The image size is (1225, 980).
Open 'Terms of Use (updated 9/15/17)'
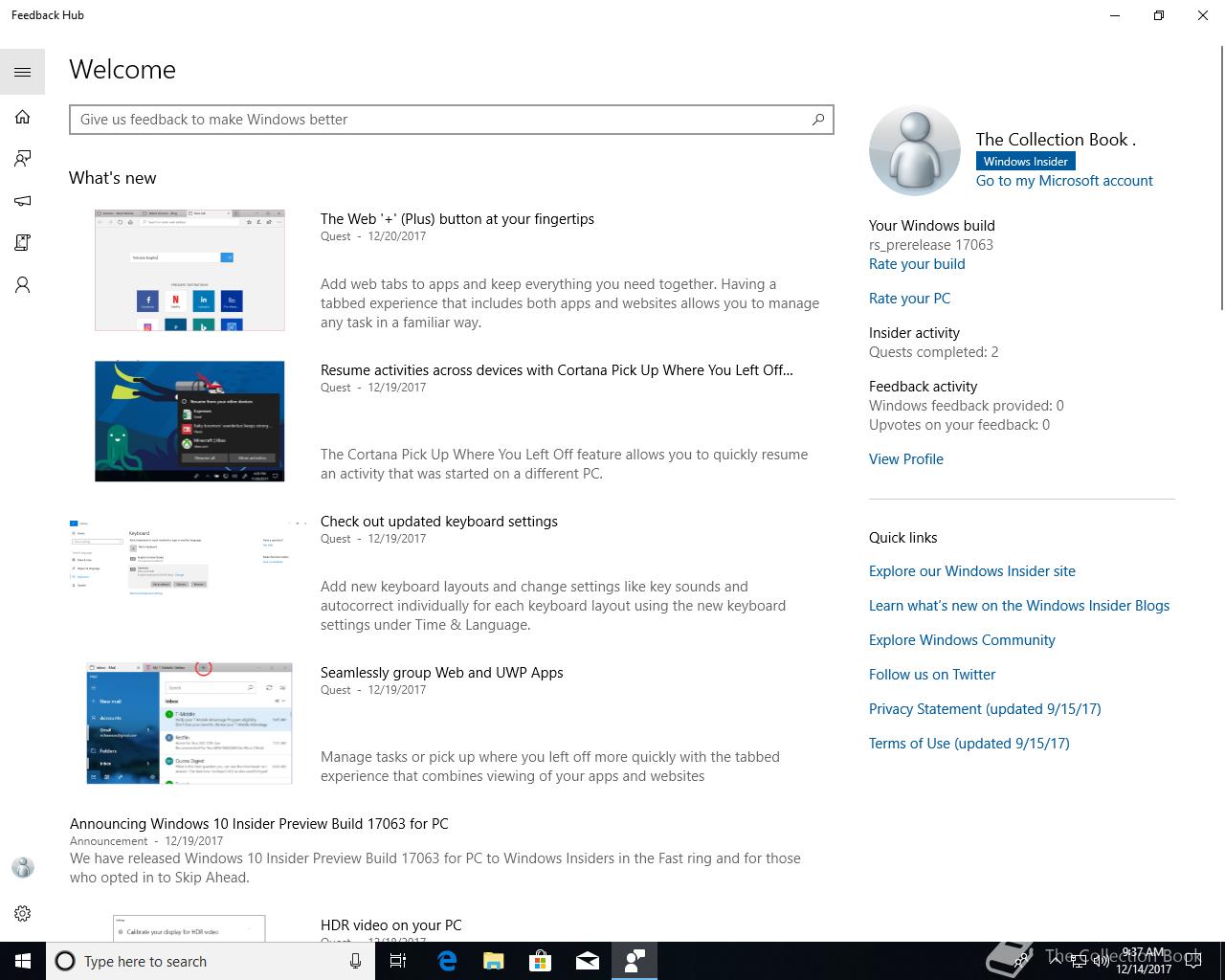pos(969,744)
